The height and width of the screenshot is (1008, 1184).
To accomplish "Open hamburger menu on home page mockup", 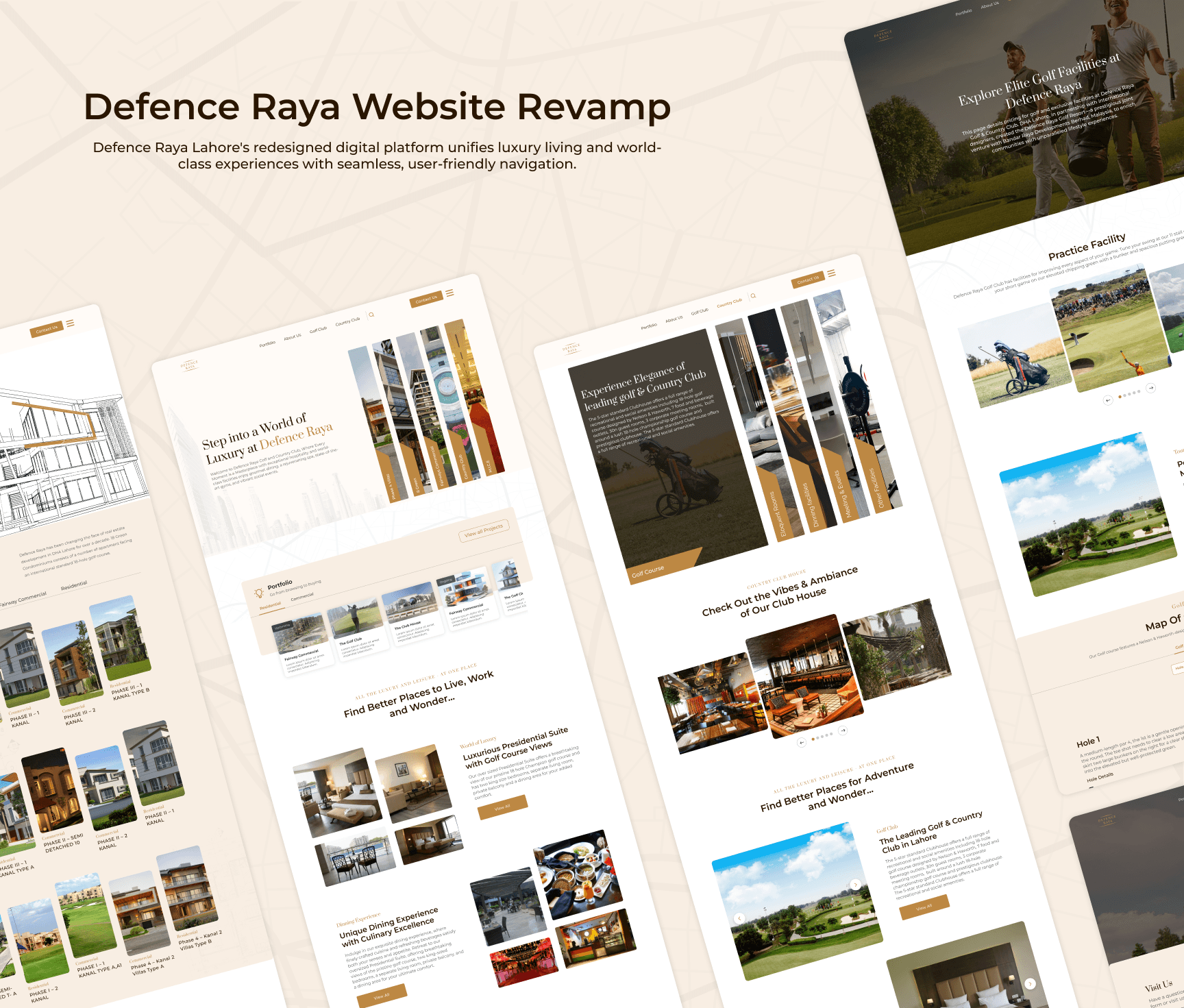I will click(449, 293).
